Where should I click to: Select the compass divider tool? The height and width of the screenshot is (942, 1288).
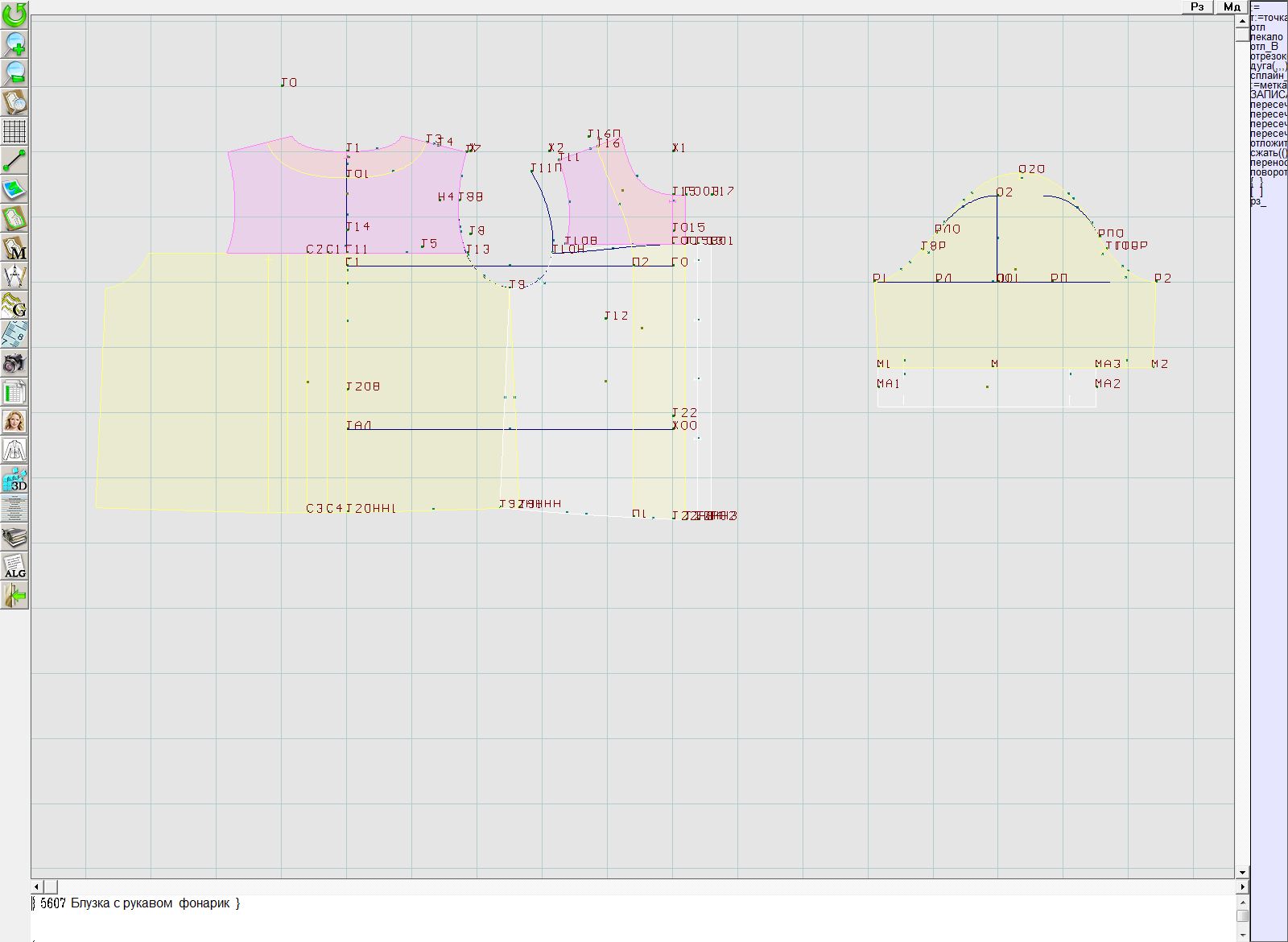pos(14,277)
